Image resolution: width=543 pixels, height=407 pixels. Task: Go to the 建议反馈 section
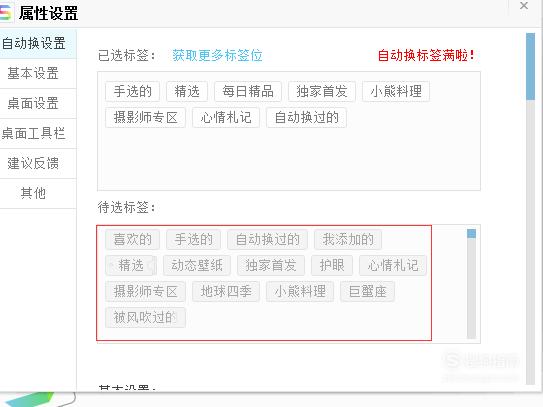(x=37, y=163)
